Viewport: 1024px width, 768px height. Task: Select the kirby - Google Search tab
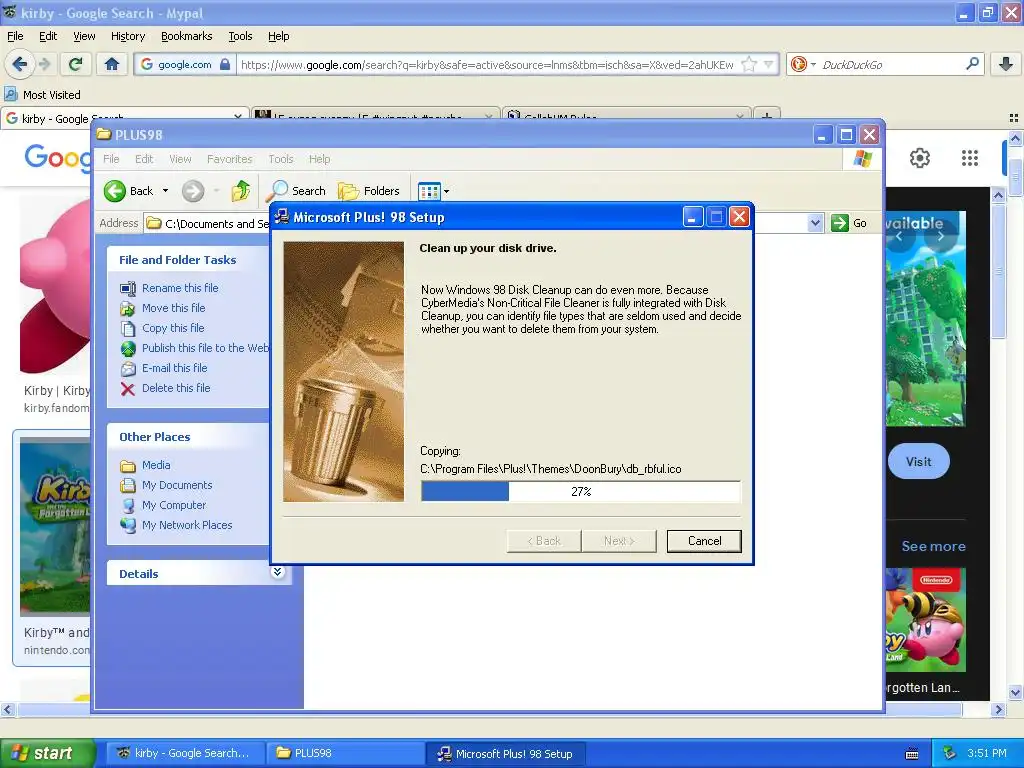(x=124, y=118)
